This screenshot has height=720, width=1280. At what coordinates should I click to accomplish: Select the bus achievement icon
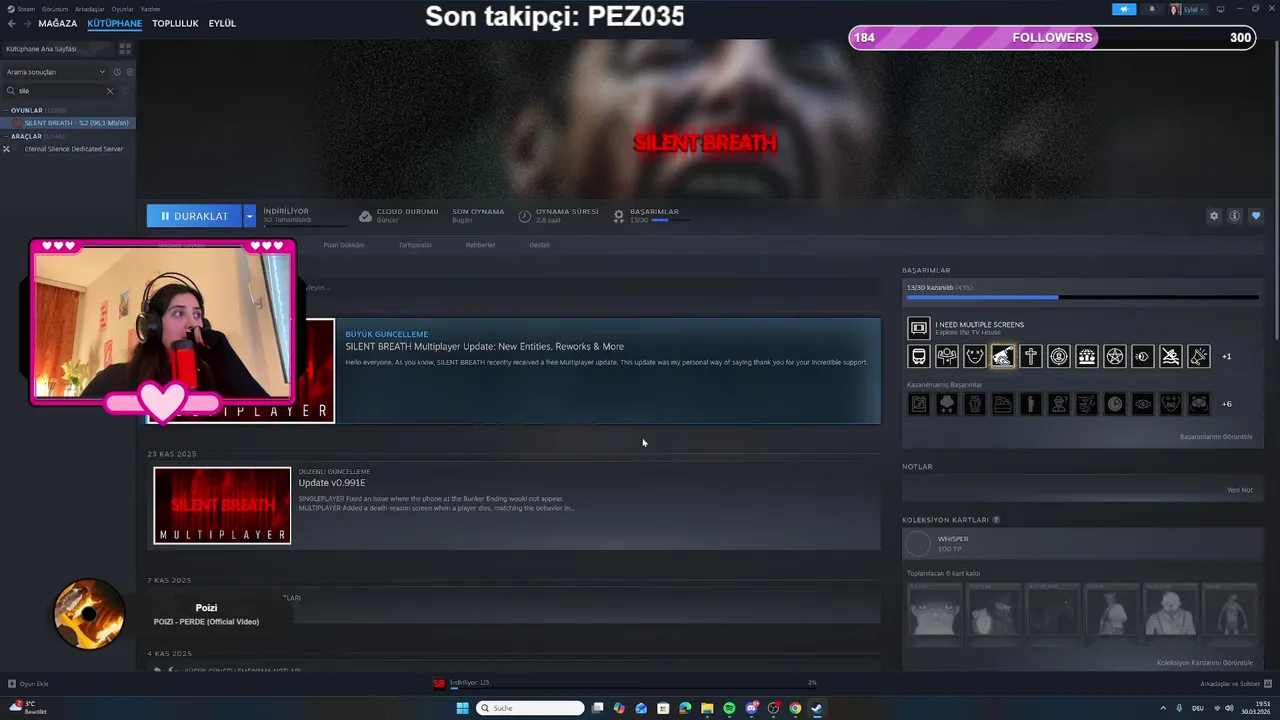pyautogui.click(x=918, y=356)
